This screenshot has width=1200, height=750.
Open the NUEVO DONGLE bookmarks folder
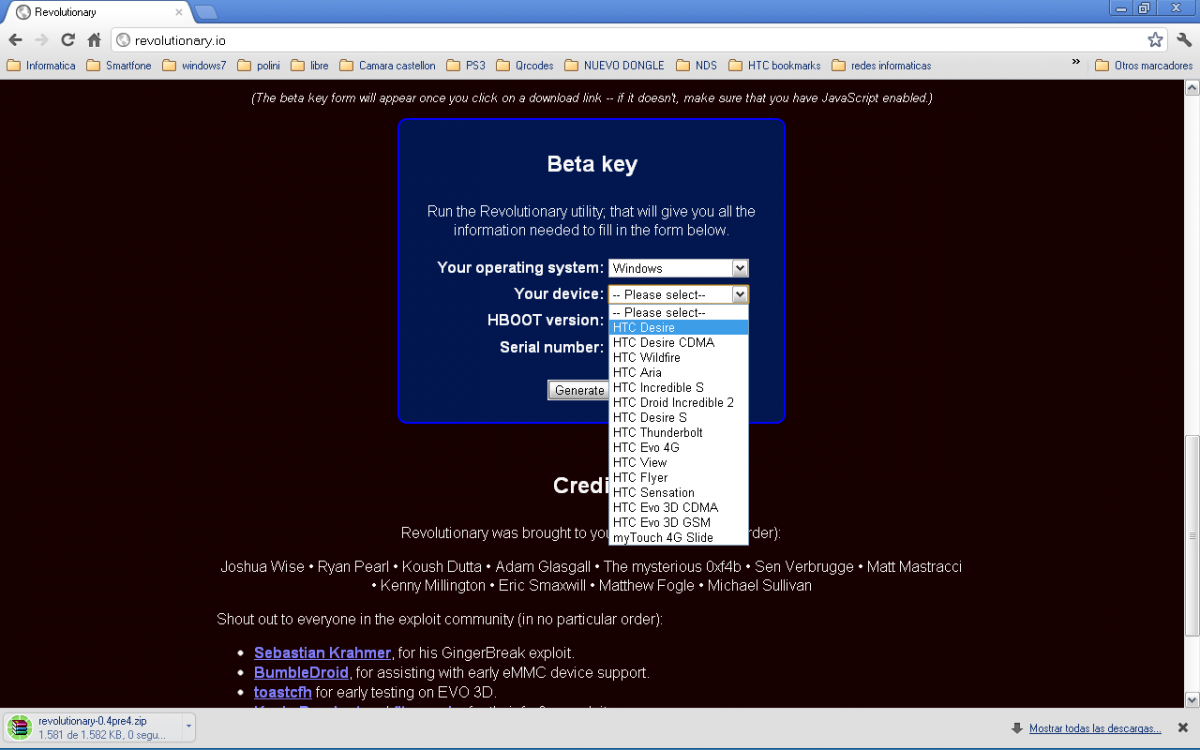(614, 66)
